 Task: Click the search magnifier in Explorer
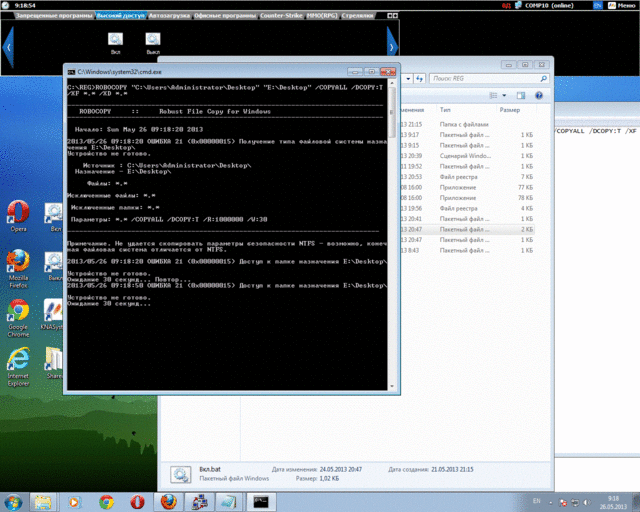[543, 78]
